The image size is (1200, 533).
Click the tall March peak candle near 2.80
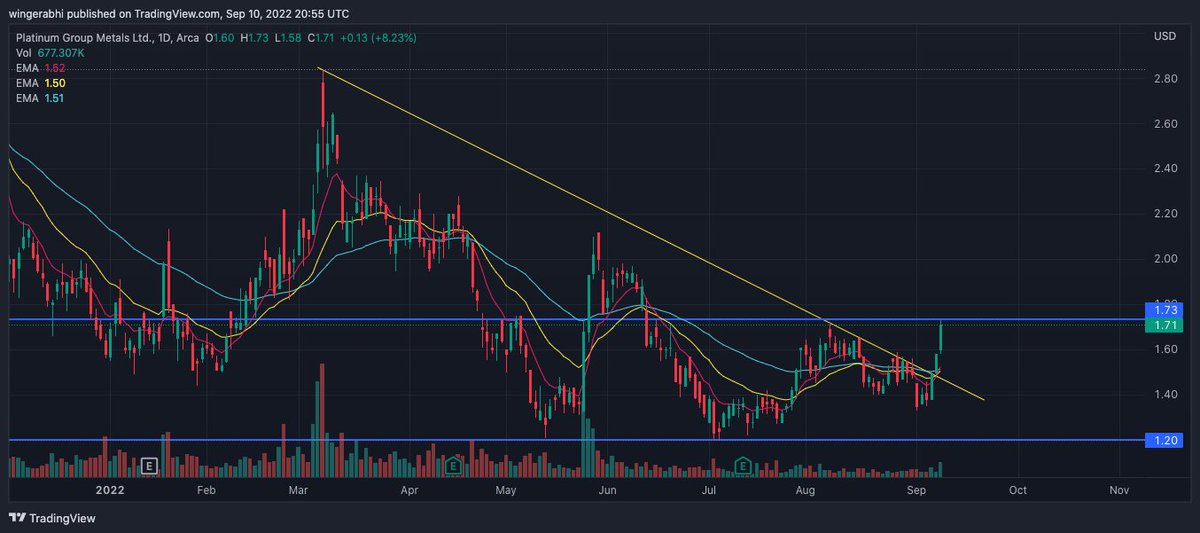pos(322,120)
